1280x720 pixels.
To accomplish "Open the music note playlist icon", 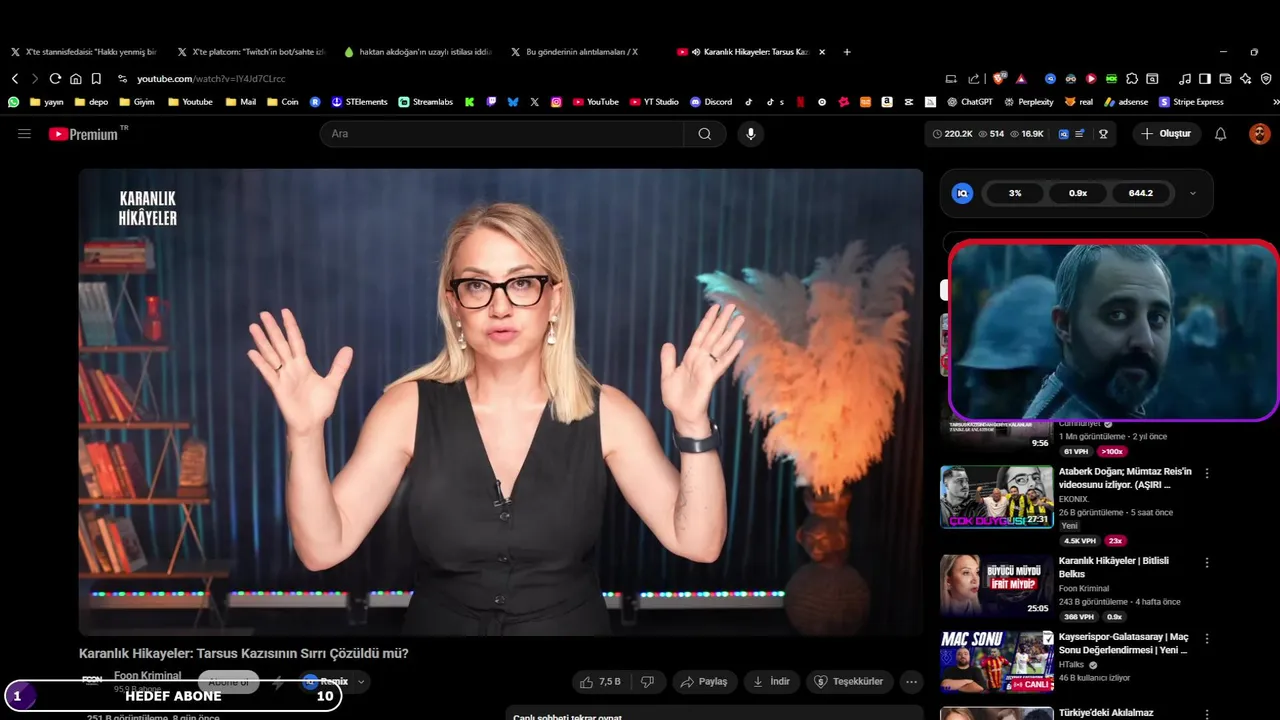I will (1185, 78).
